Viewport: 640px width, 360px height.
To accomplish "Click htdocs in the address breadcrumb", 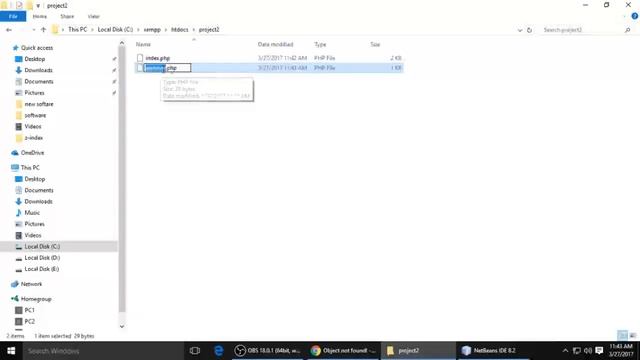I will pos(180,30).
